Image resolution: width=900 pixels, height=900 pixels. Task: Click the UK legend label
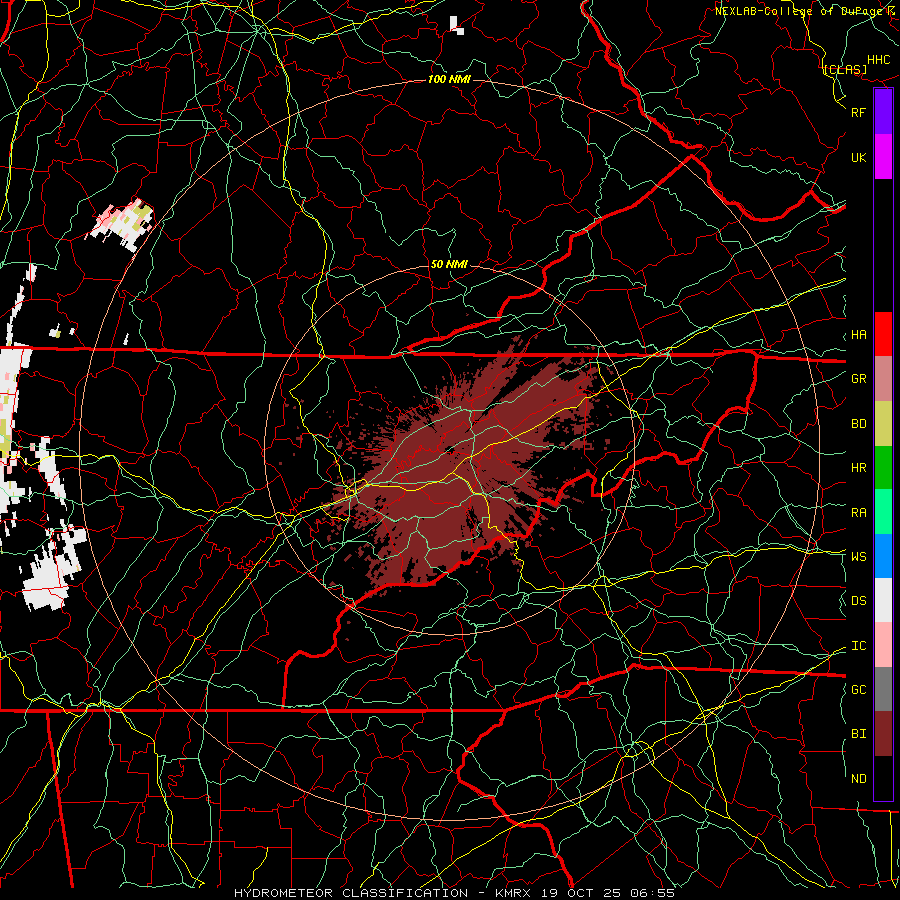click(859, 157)
